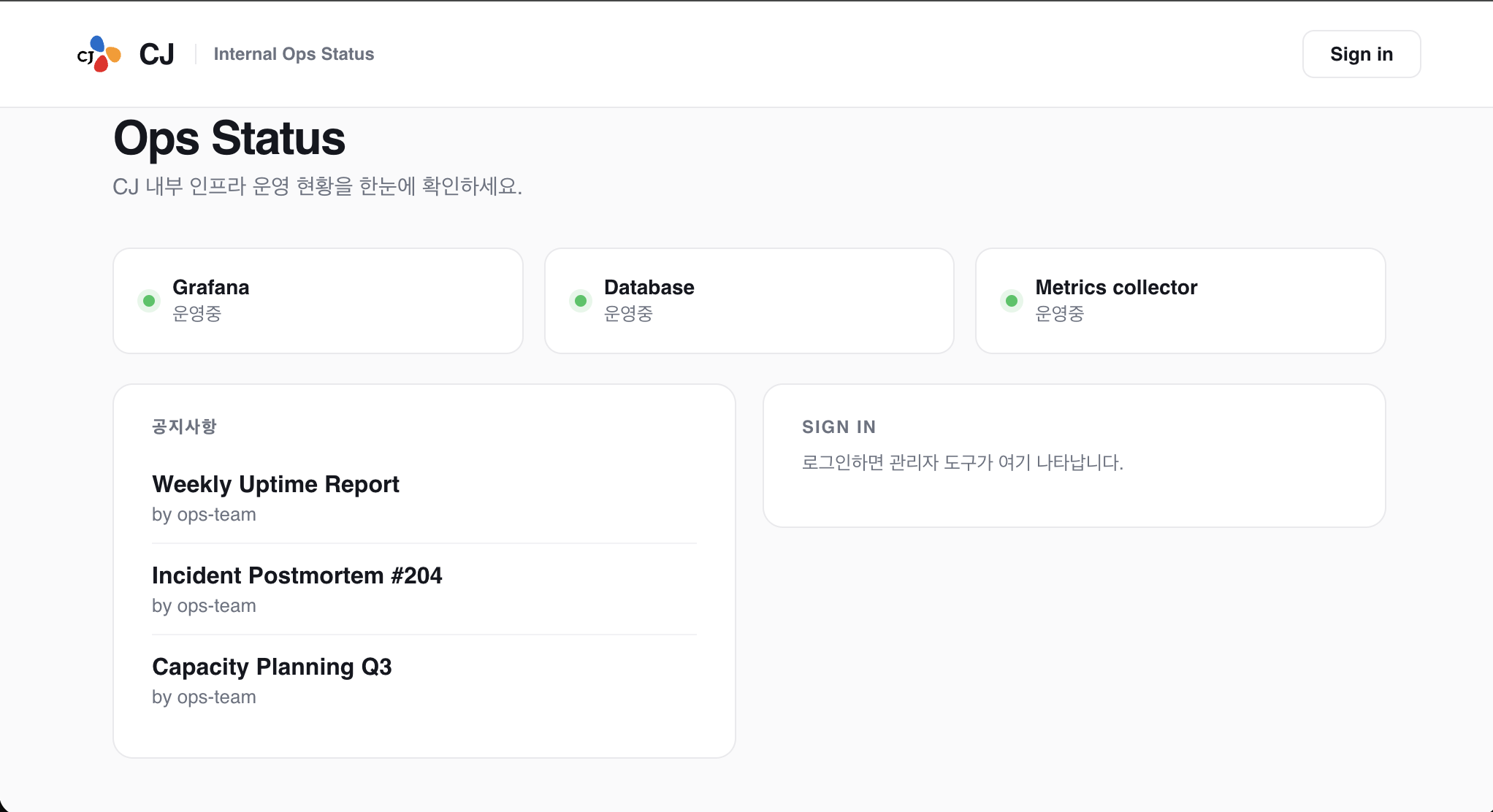Click by ops-team under Capacity Planning Q3
1493x812 pixels.
204,697
